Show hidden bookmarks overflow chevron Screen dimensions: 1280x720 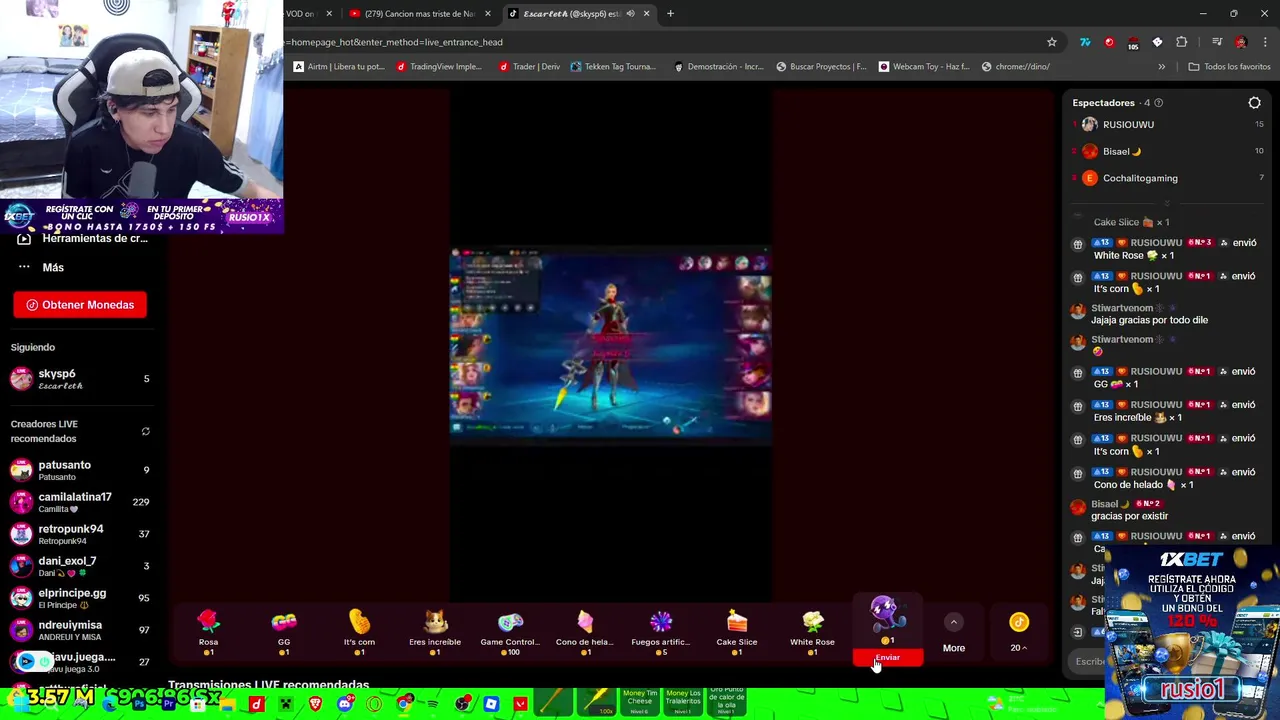[x=1161, y=67]
